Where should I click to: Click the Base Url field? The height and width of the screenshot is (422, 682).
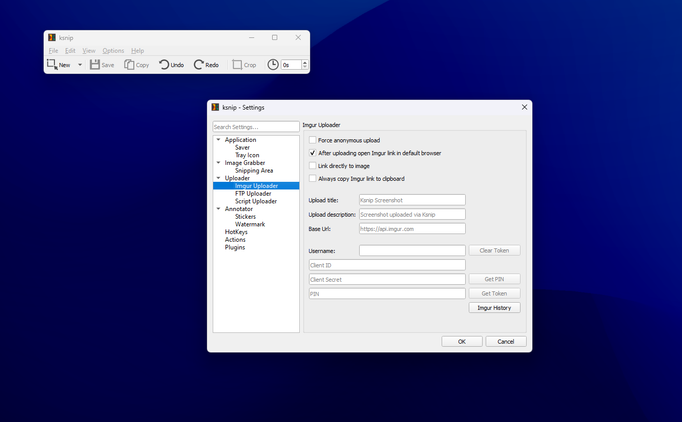(x=412, y=229)
